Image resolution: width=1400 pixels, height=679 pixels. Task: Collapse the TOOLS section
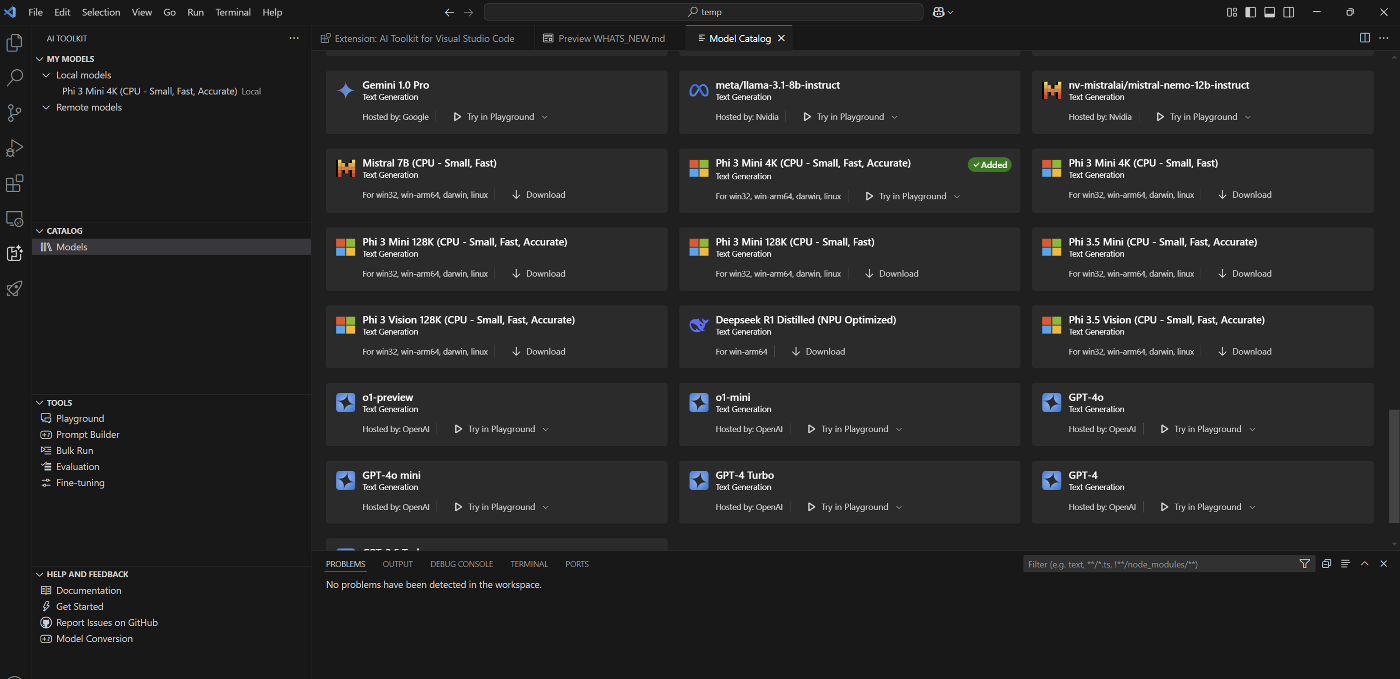(x=39, y=403)
